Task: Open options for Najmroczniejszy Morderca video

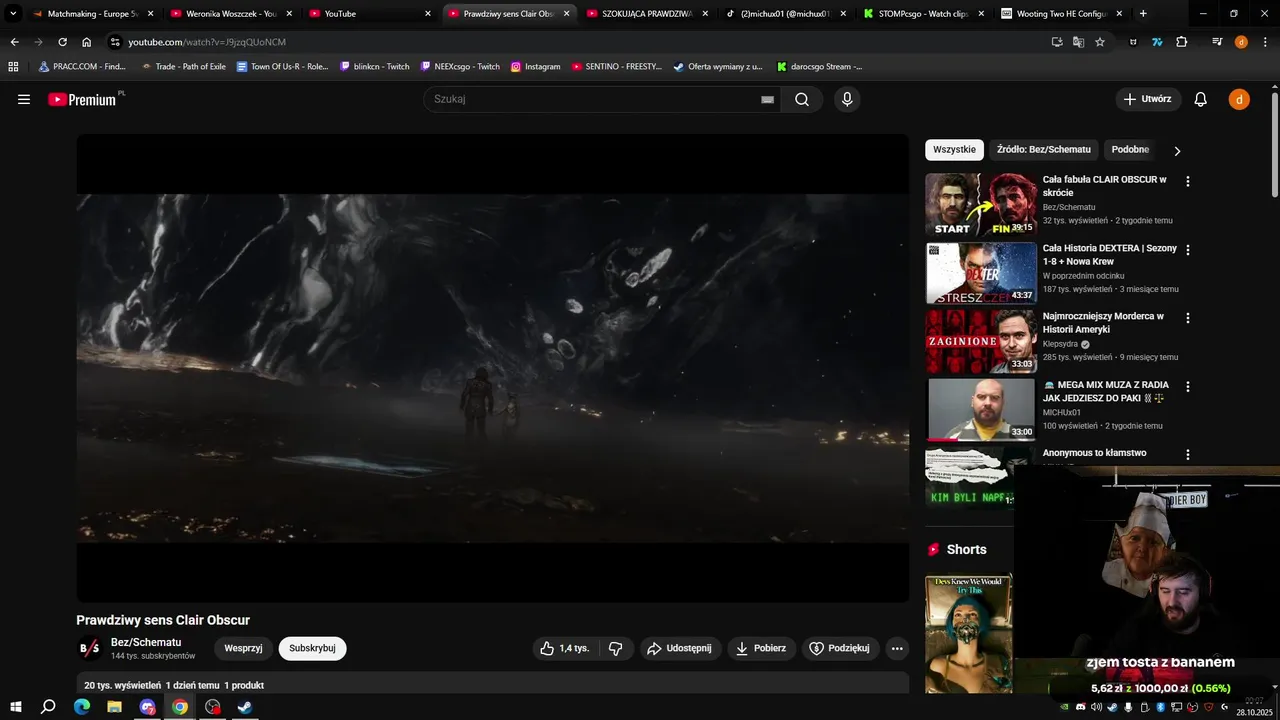Action: [x=1188, y=318]
